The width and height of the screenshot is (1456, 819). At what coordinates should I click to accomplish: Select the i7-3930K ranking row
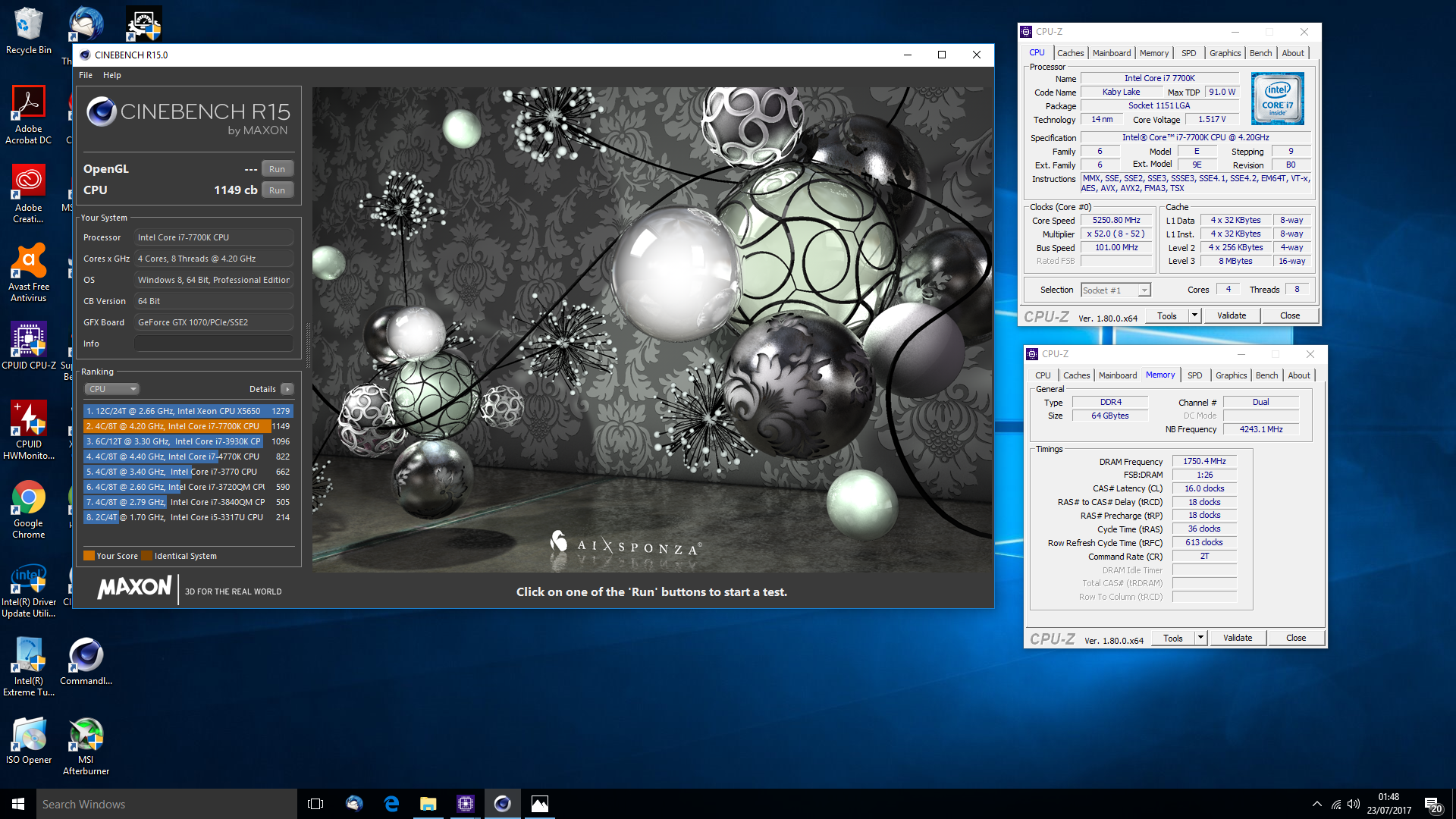188,441
